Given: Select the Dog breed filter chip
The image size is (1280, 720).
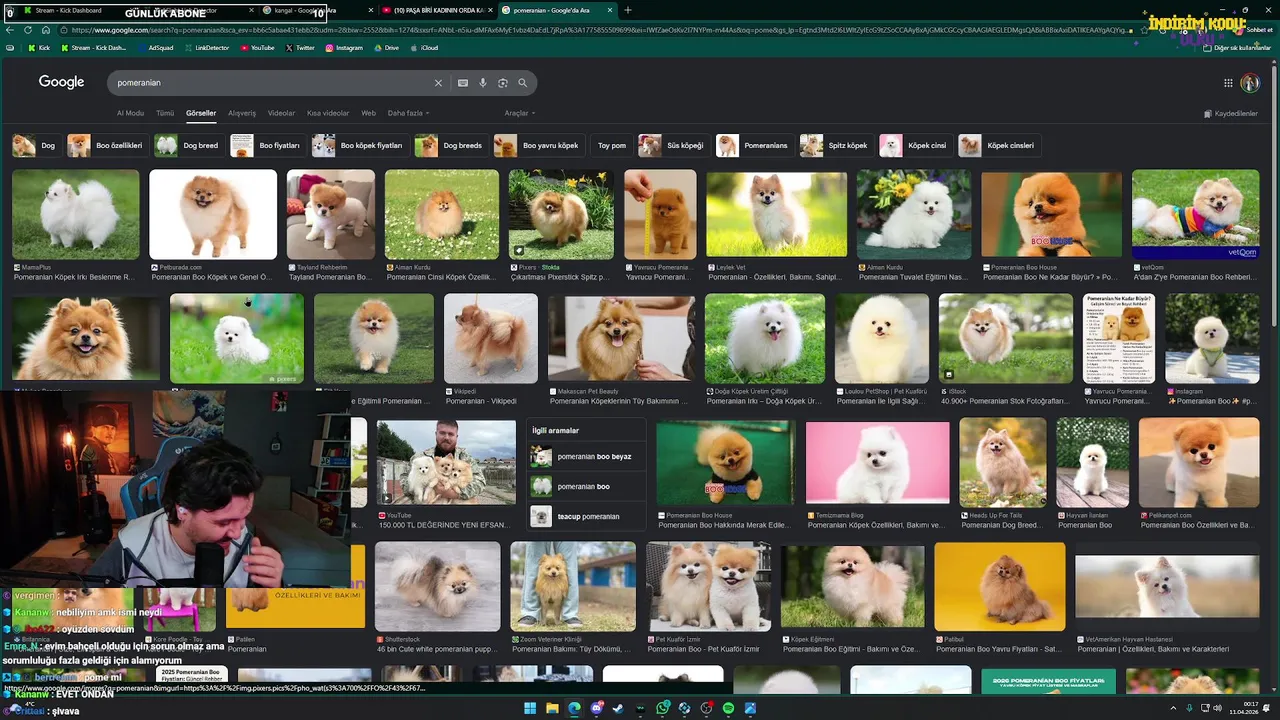Looking at the screenshot, I should point(188,146).
